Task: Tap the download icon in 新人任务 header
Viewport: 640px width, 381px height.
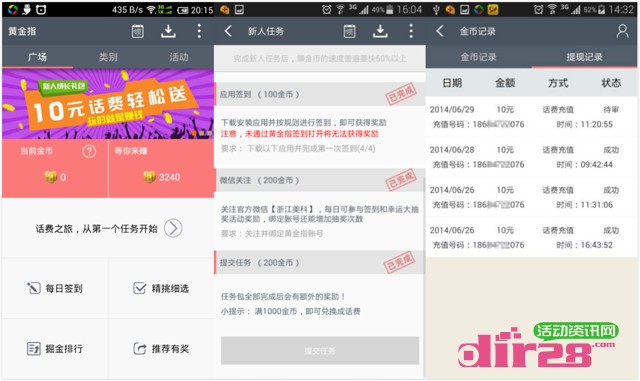Action: point(380,31)
